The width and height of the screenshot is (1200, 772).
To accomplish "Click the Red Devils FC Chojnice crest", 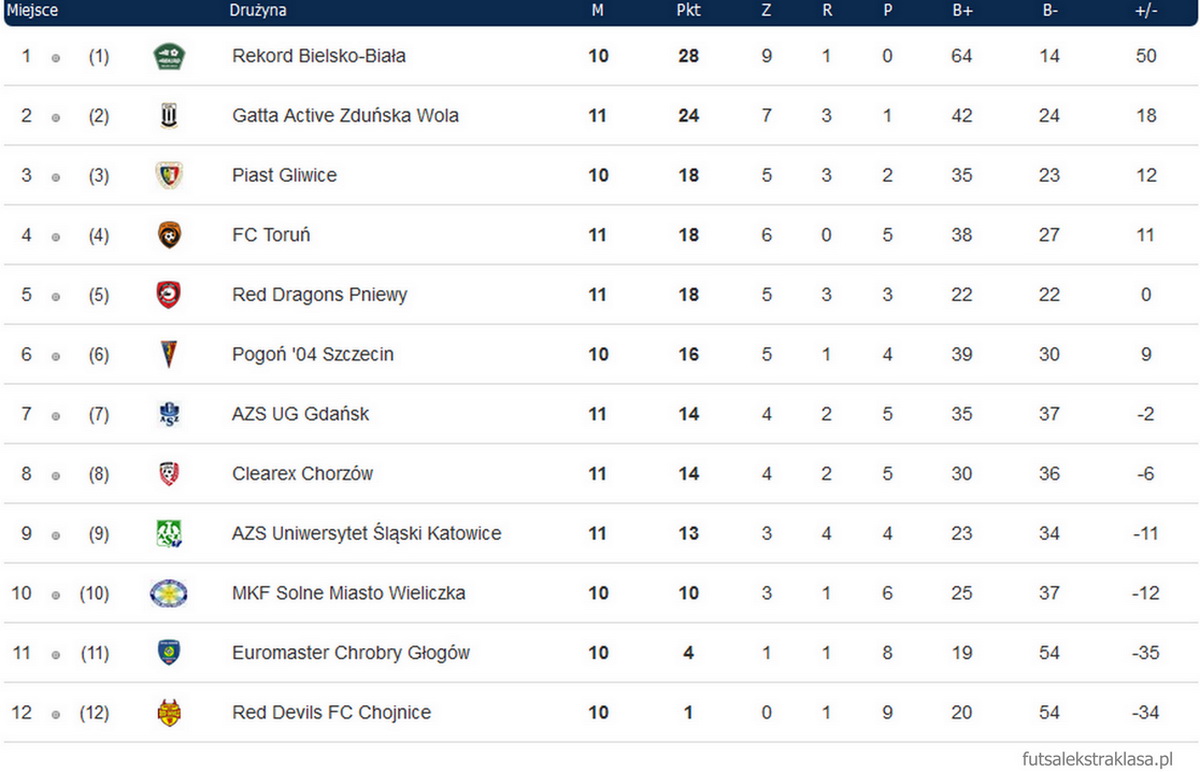I will pos(168,713).
